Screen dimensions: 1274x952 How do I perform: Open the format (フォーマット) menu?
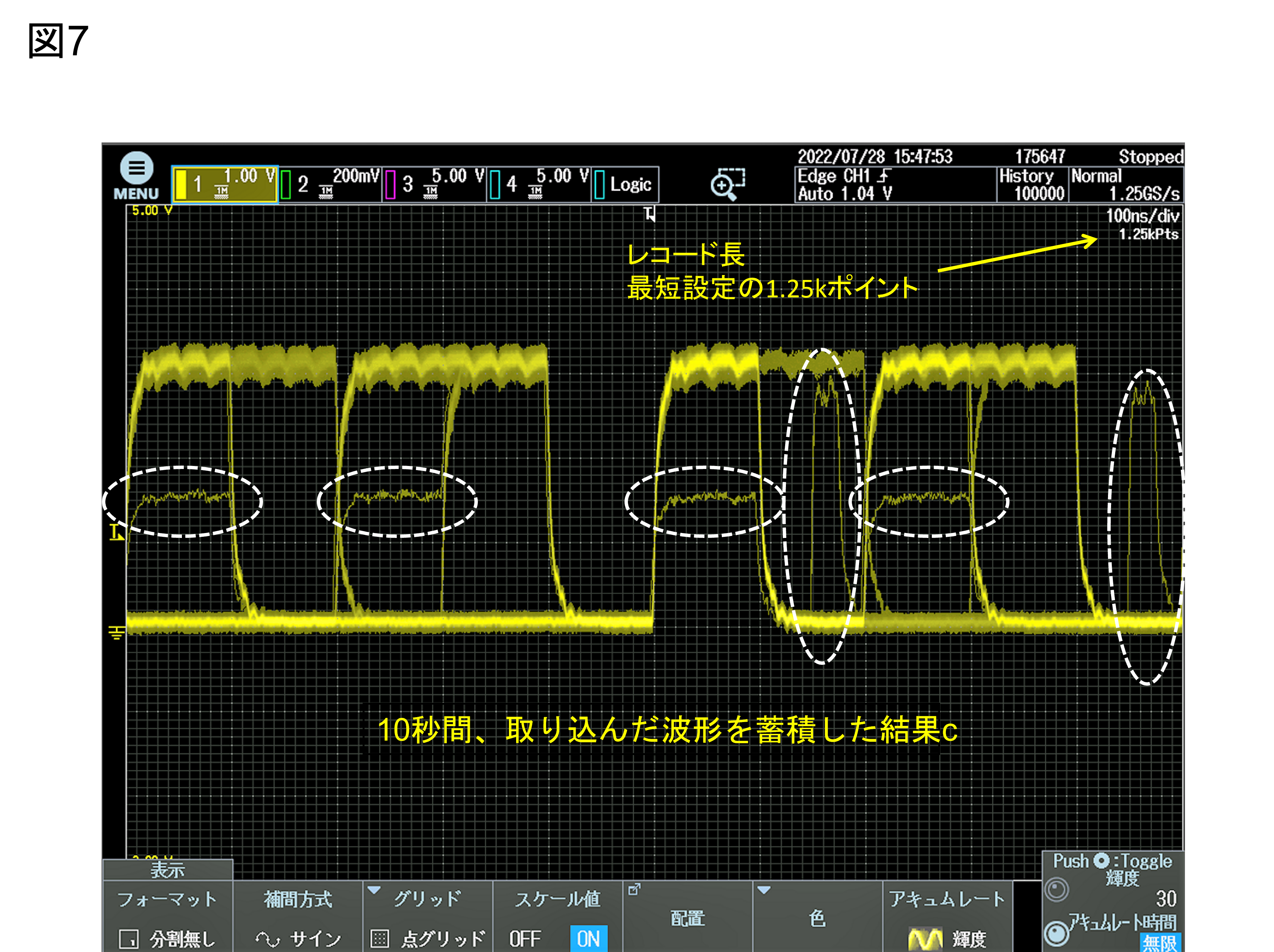[x=167, y=916]
